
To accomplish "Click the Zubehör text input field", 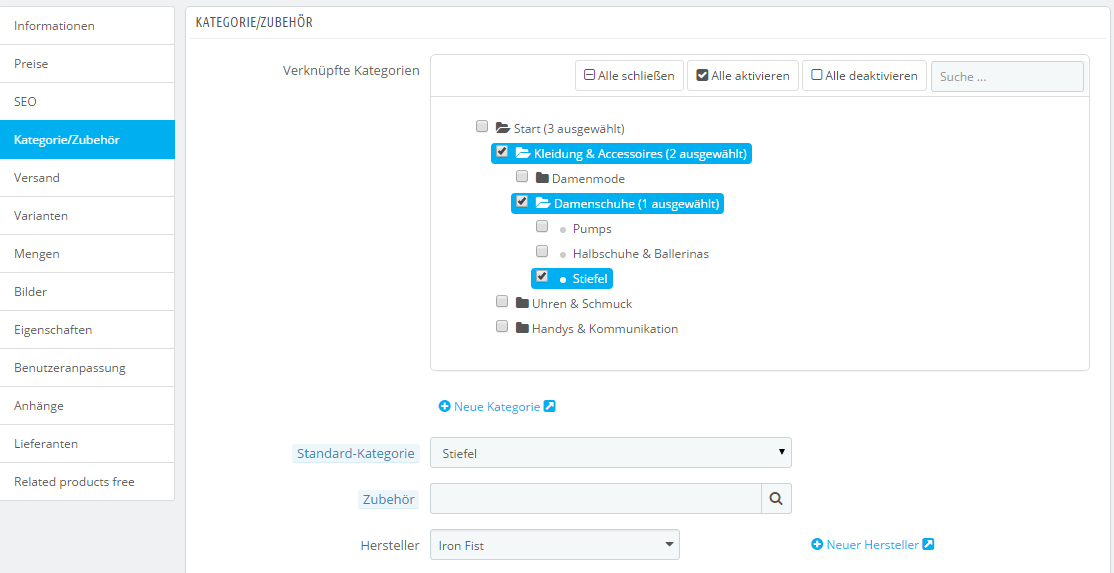I will [x=595, y=498].
